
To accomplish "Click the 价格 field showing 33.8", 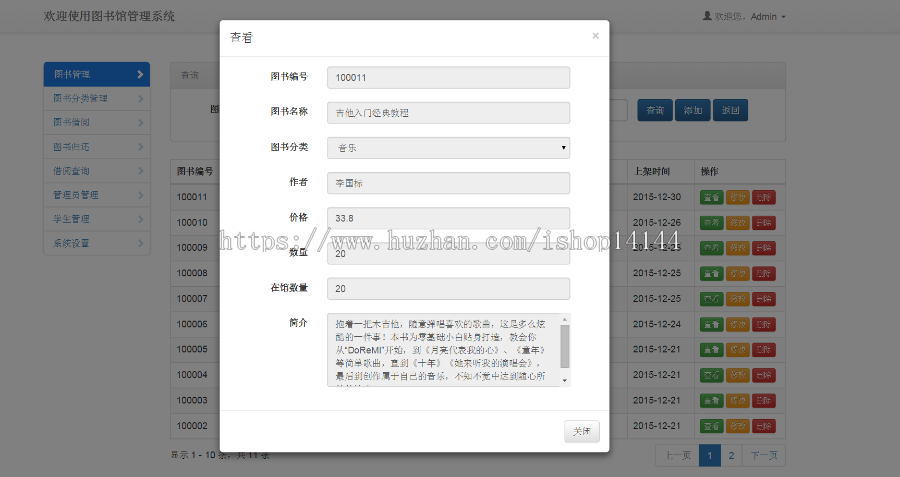I will pos(448,218).
